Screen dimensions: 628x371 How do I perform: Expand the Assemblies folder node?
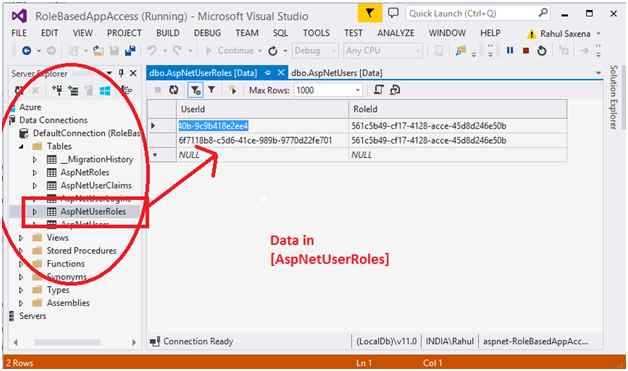tap(21, 303)
